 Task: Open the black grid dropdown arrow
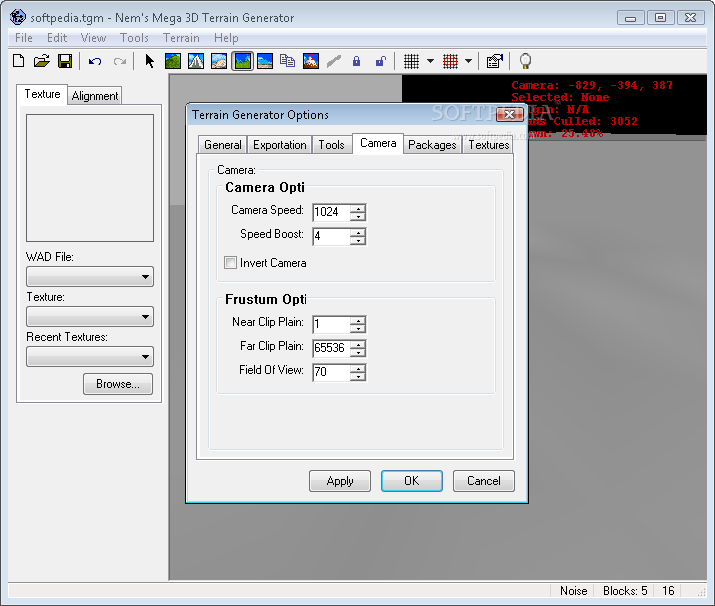click(430, 61)
